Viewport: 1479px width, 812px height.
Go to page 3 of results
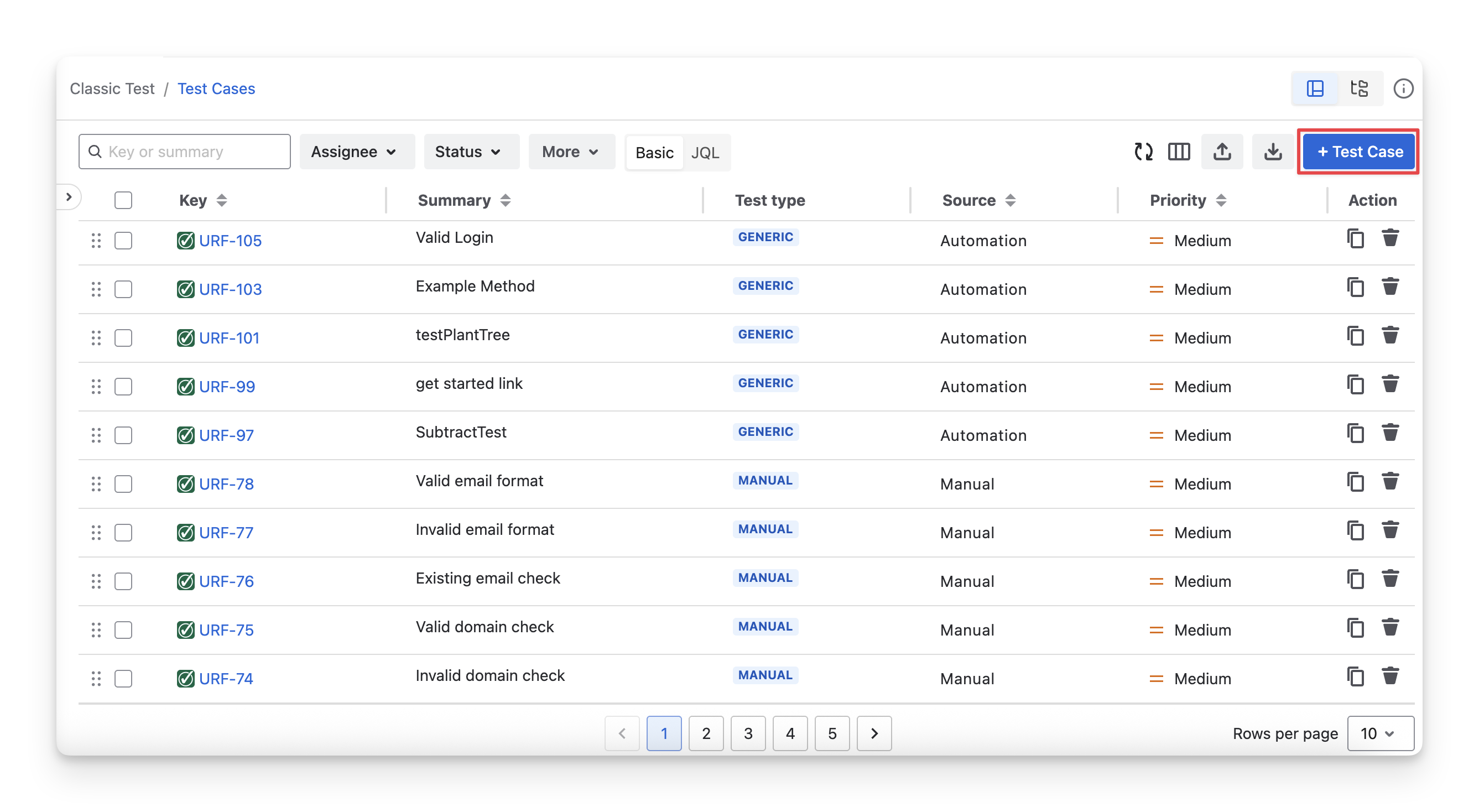[748, 733]
